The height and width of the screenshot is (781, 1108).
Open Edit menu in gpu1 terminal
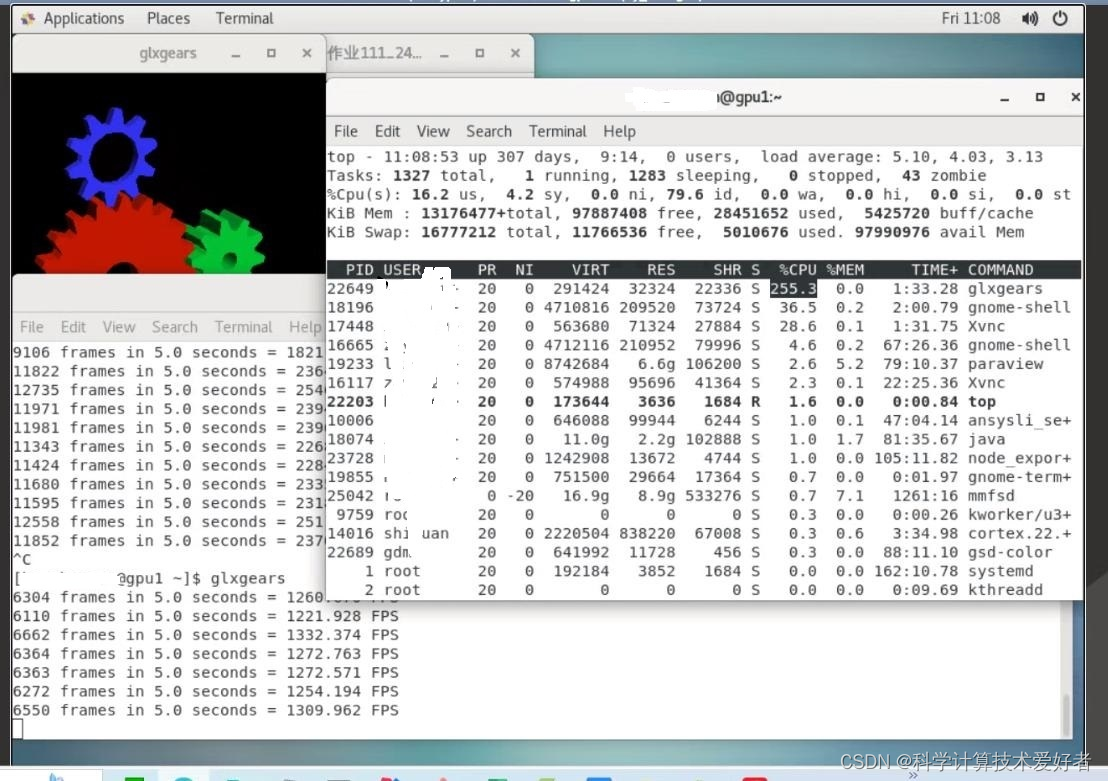(387, 131)
